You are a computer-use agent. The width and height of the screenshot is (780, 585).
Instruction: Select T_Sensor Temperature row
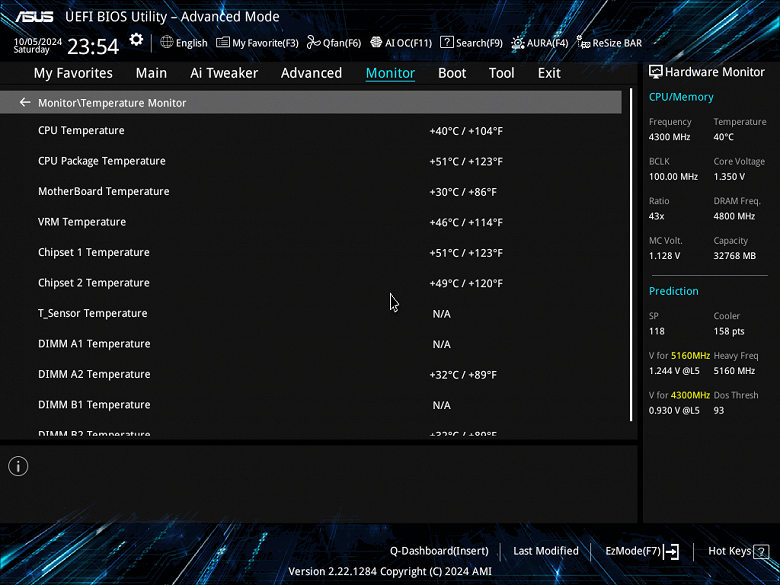click(x=311, y=313)
